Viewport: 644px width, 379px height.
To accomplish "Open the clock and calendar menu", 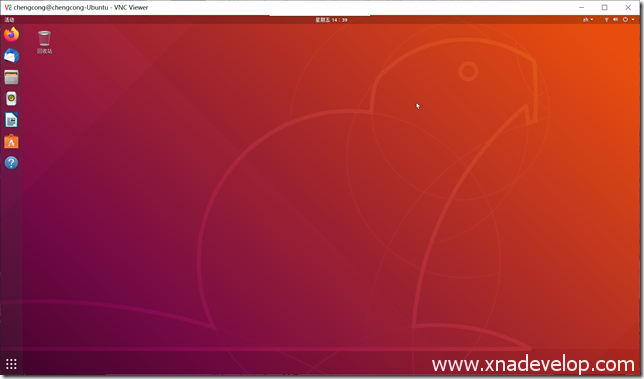I will (331, 20).
